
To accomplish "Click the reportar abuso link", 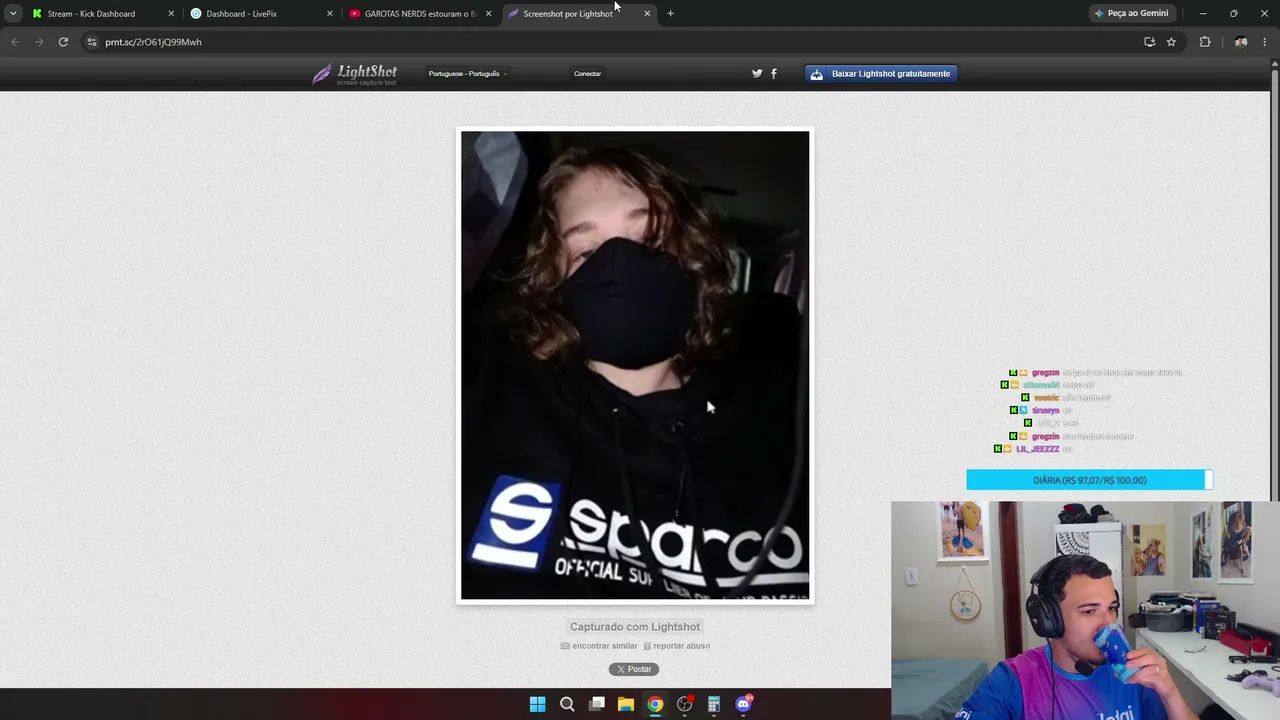I will 677,646.
